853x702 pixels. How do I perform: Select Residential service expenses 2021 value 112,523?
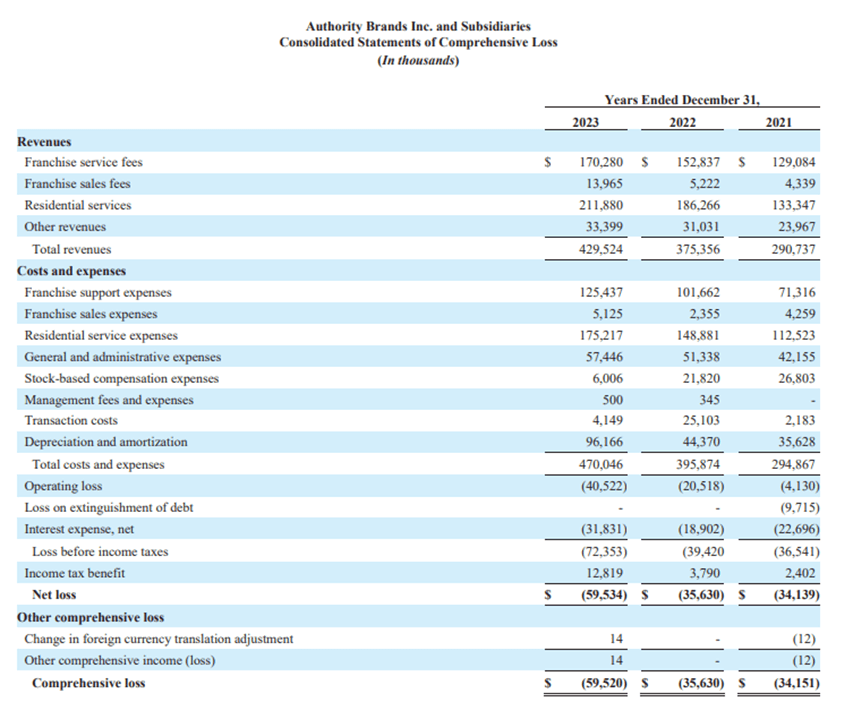pyautogui.click(x=794, y=336)
